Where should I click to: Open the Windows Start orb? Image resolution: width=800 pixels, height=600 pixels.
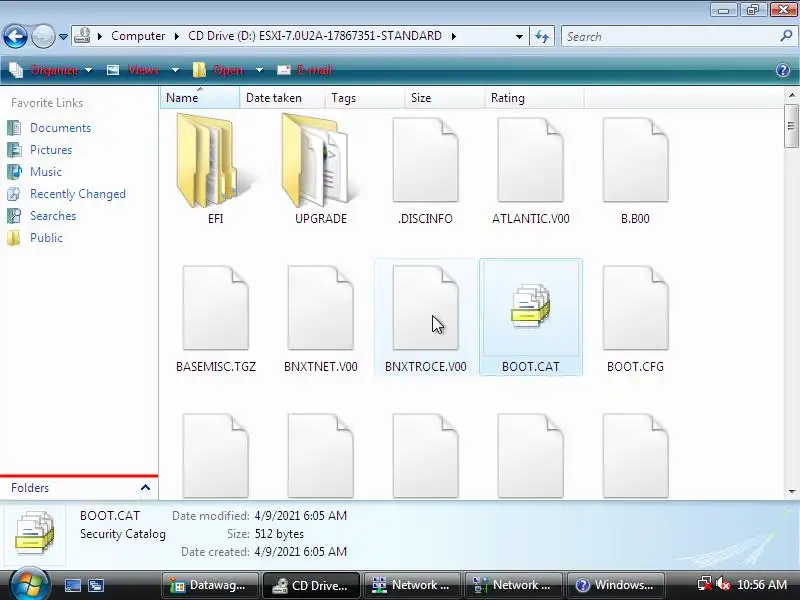coord(30,584)
